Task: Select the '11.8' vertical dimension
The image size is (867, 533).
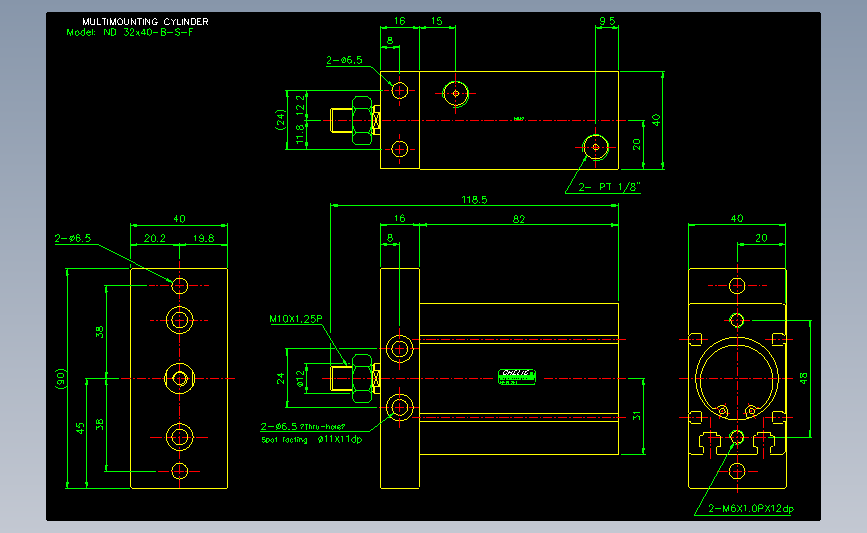Action: pyautogui.click(x=300, y=134)
